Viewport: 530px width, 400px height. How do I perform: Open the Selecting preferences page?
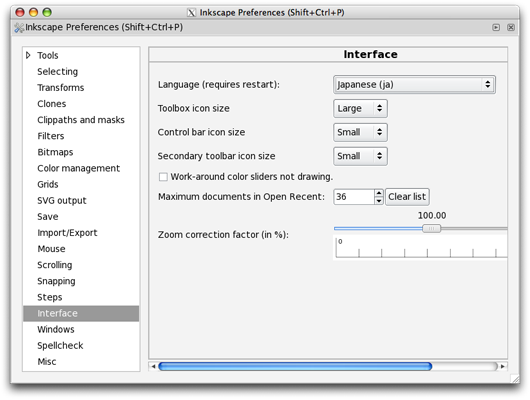[x=57, y=72]
